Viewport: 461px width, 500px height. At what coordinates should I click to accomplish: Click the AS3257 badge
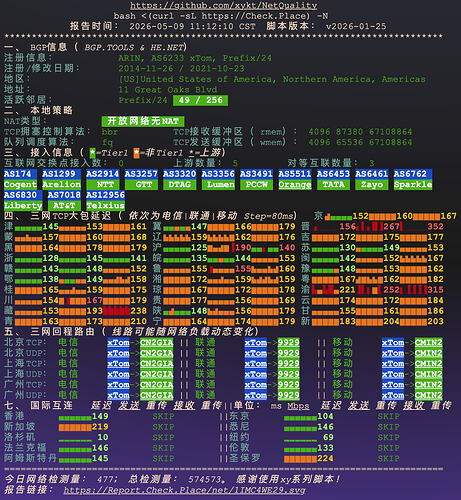(x=141, y=174)
